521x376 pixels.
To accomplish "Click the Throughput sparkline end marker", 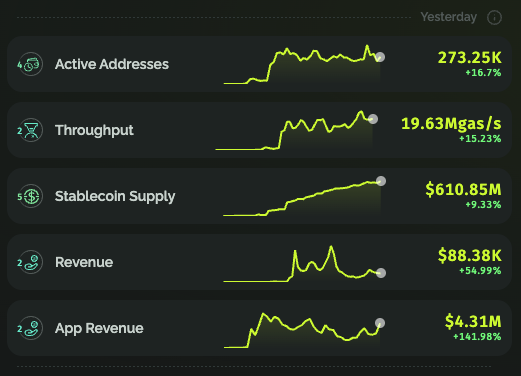I will 373,119.
